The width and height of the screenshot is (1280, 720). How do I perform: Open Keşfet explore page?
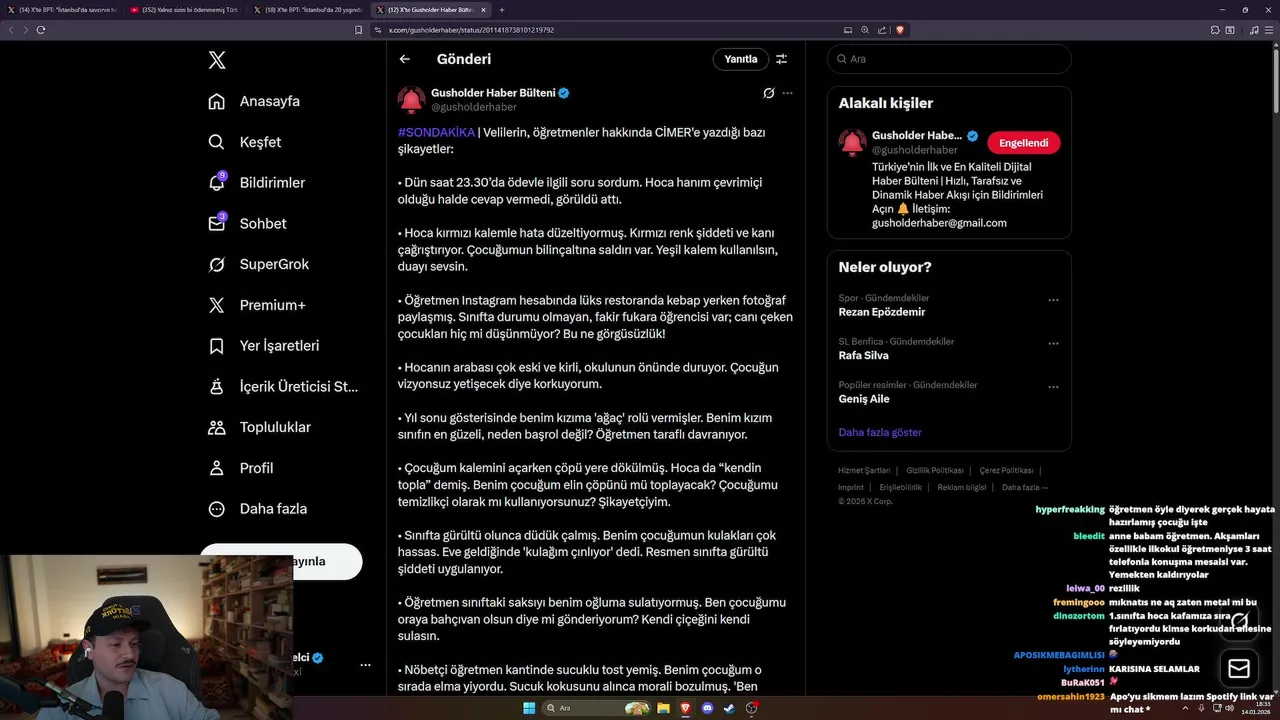point(244,142)
